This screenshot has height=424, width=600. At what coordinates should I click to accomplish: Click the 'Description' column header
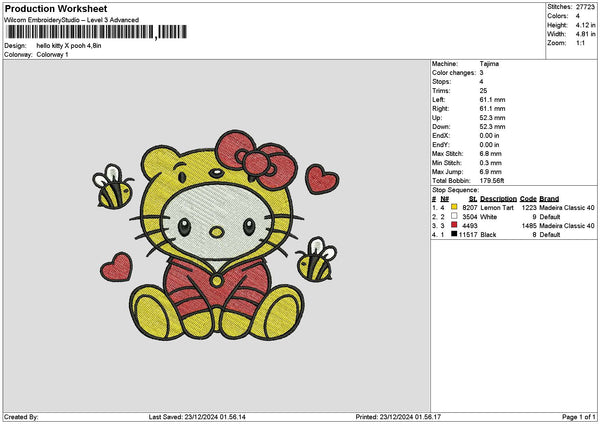(x=498, y=199)
